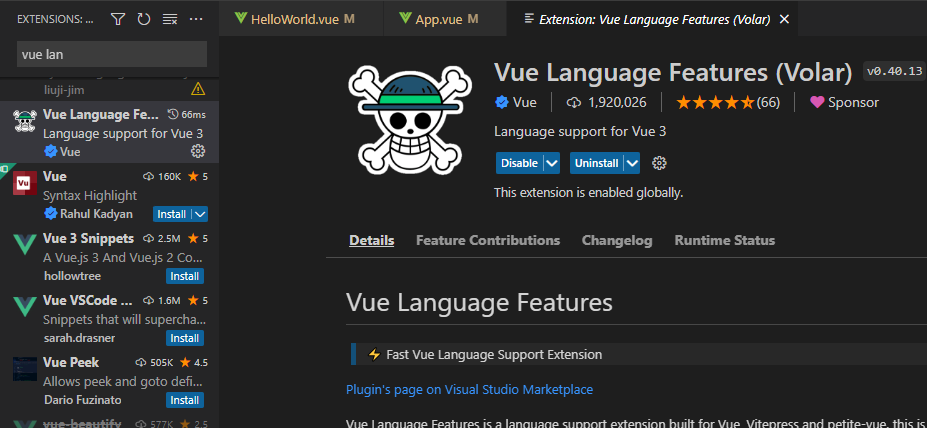Select Vue VSCode Snippets list item
The height and width of the screenshot is (428, 927).
[109, 319]
